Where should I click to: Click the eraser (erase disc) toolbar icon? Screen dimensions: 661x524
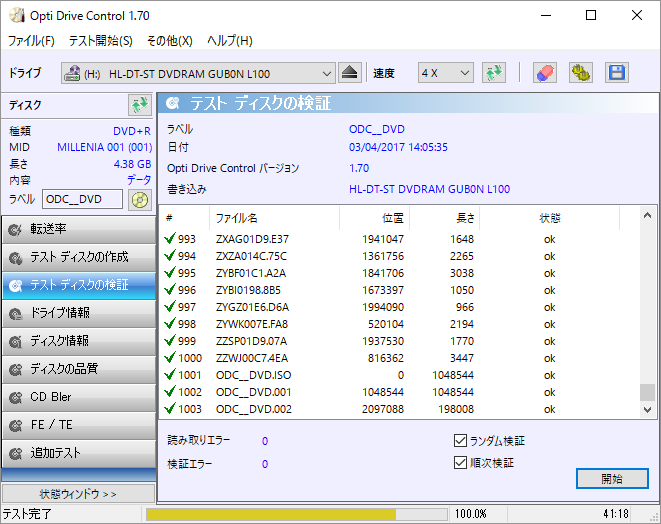[545, 73]
